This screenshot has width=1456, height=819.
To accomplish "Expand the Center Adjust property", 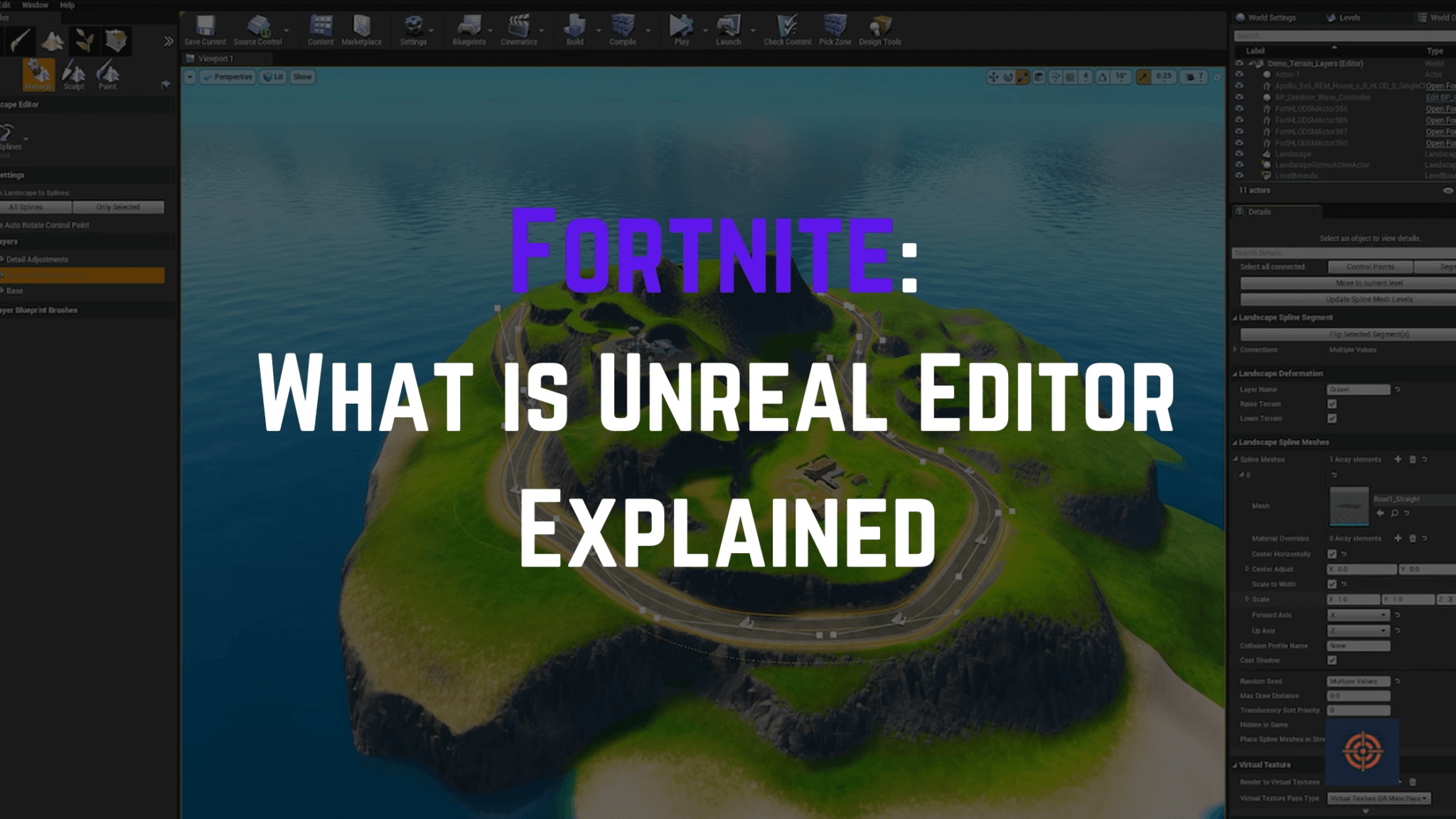I will pos(1247,569).
